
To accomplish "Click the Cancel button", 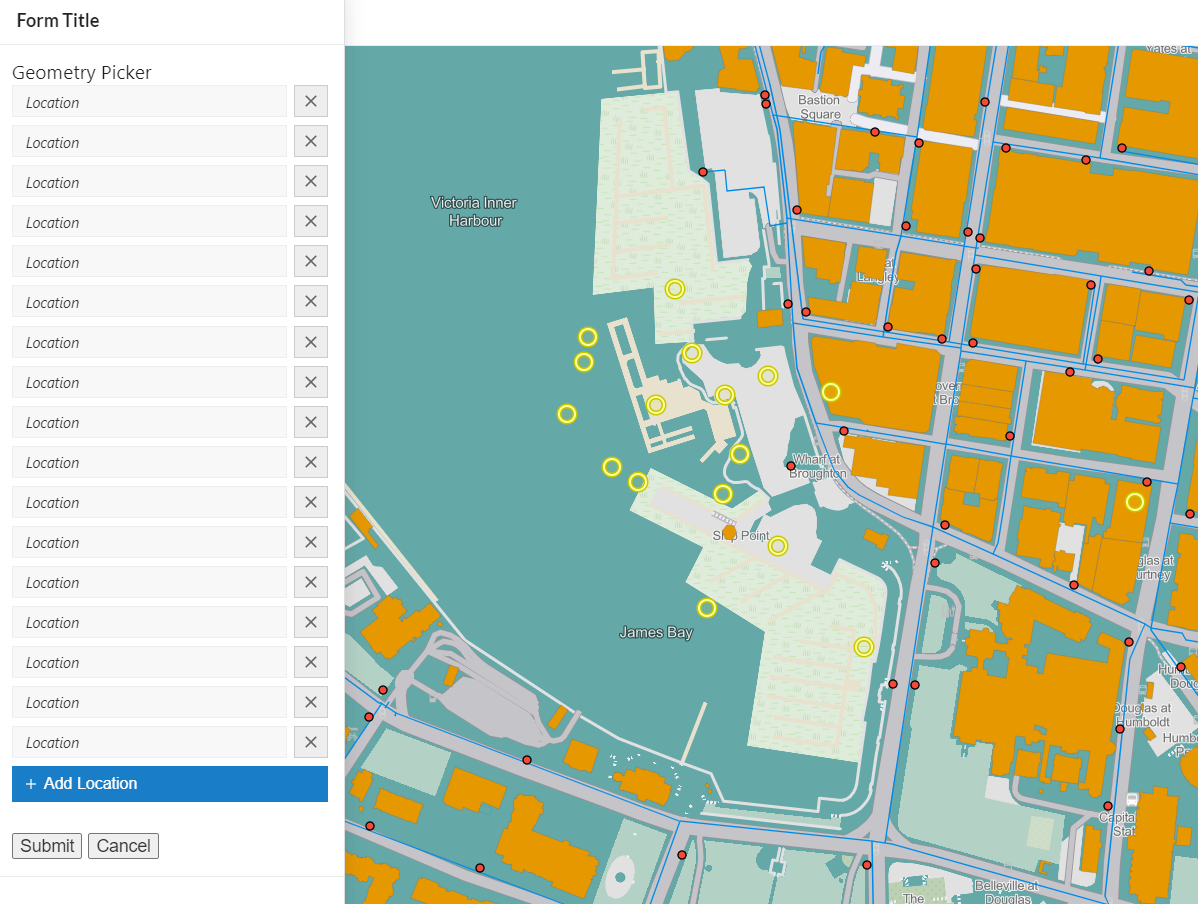I will 123,846.
